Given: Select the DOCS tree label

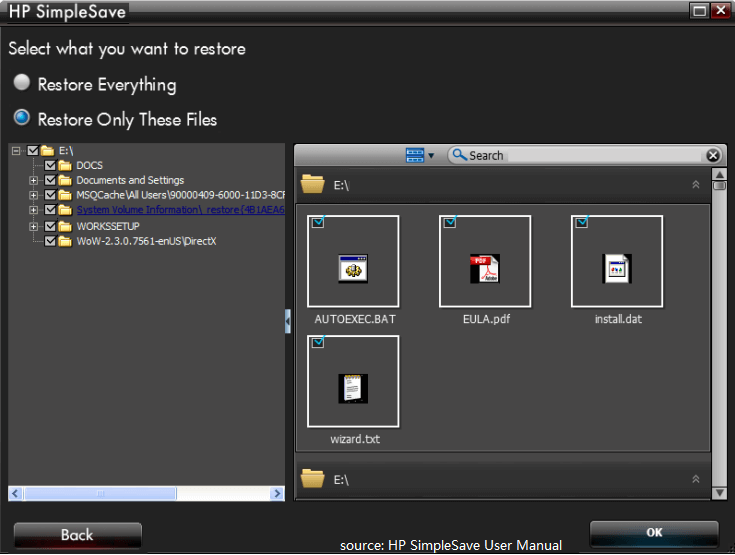Looking at the screenshot, I should (x=90, y=165).
